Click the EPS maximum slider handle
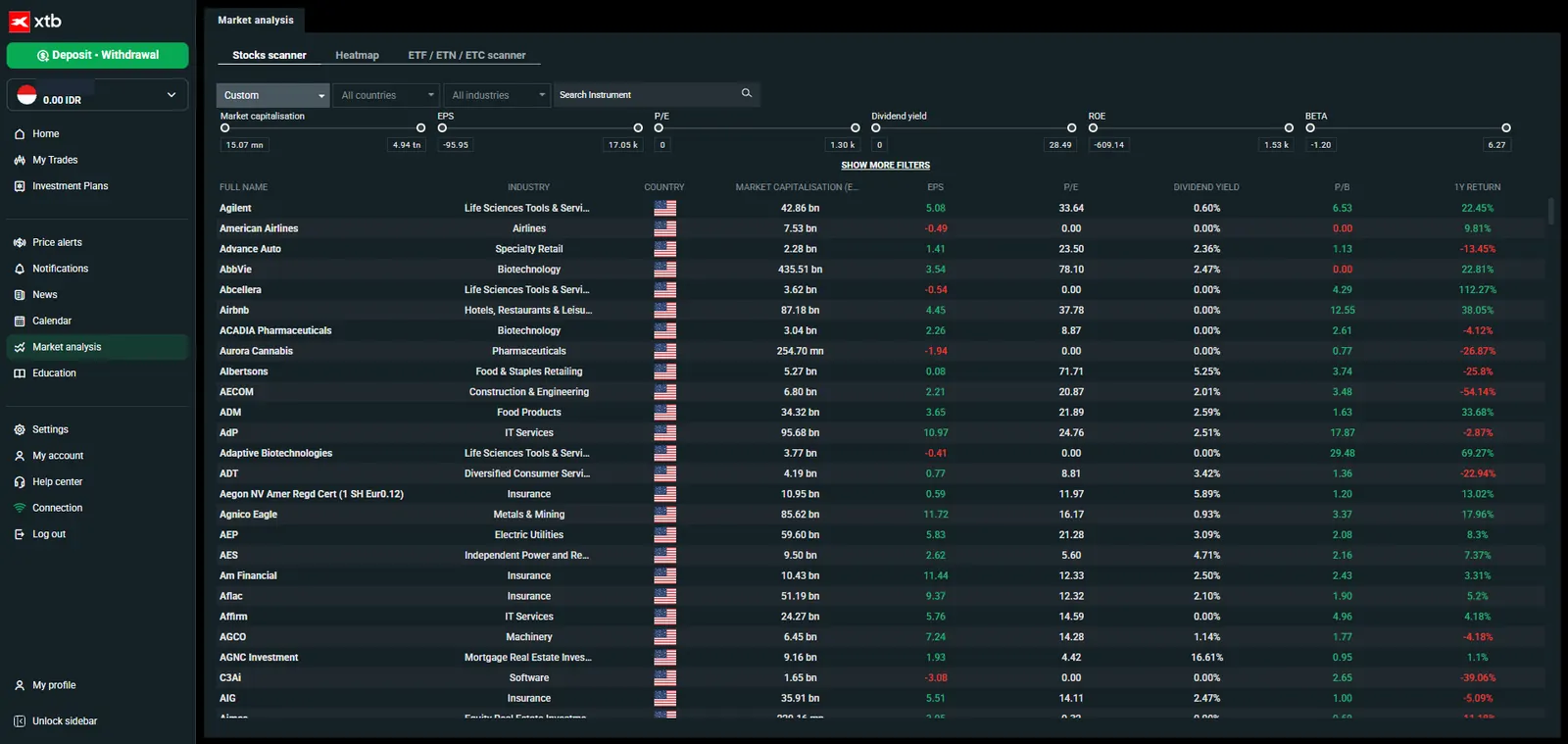Image resolution: width=1568 pixels, height=744 pixels. [638, 128]
